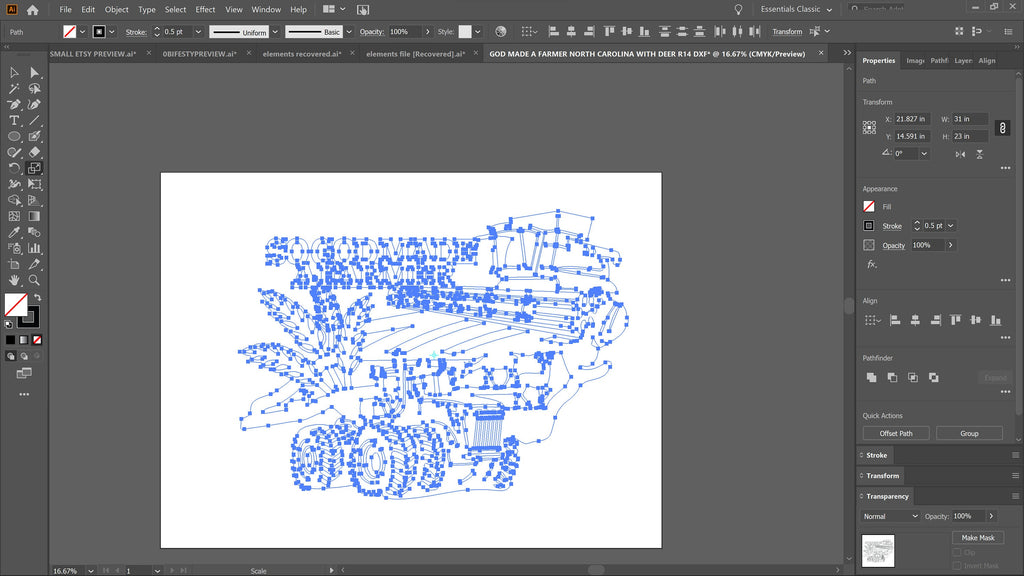This screenshot has width=1024, height=576.
Task: Pick the Rotate tool
Action: pyautogui.click(x=14, y=168)
